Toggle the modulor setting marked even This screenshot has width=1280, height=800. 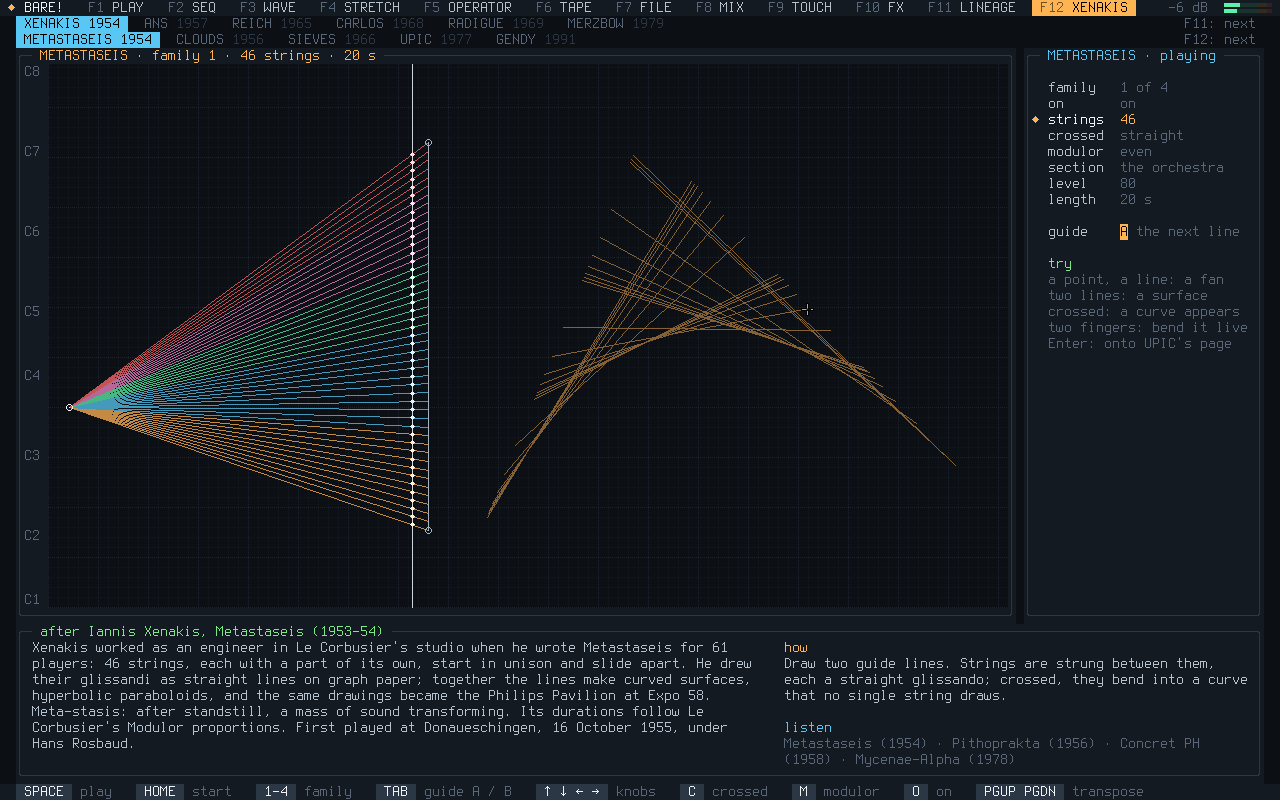pos(1136,151)
